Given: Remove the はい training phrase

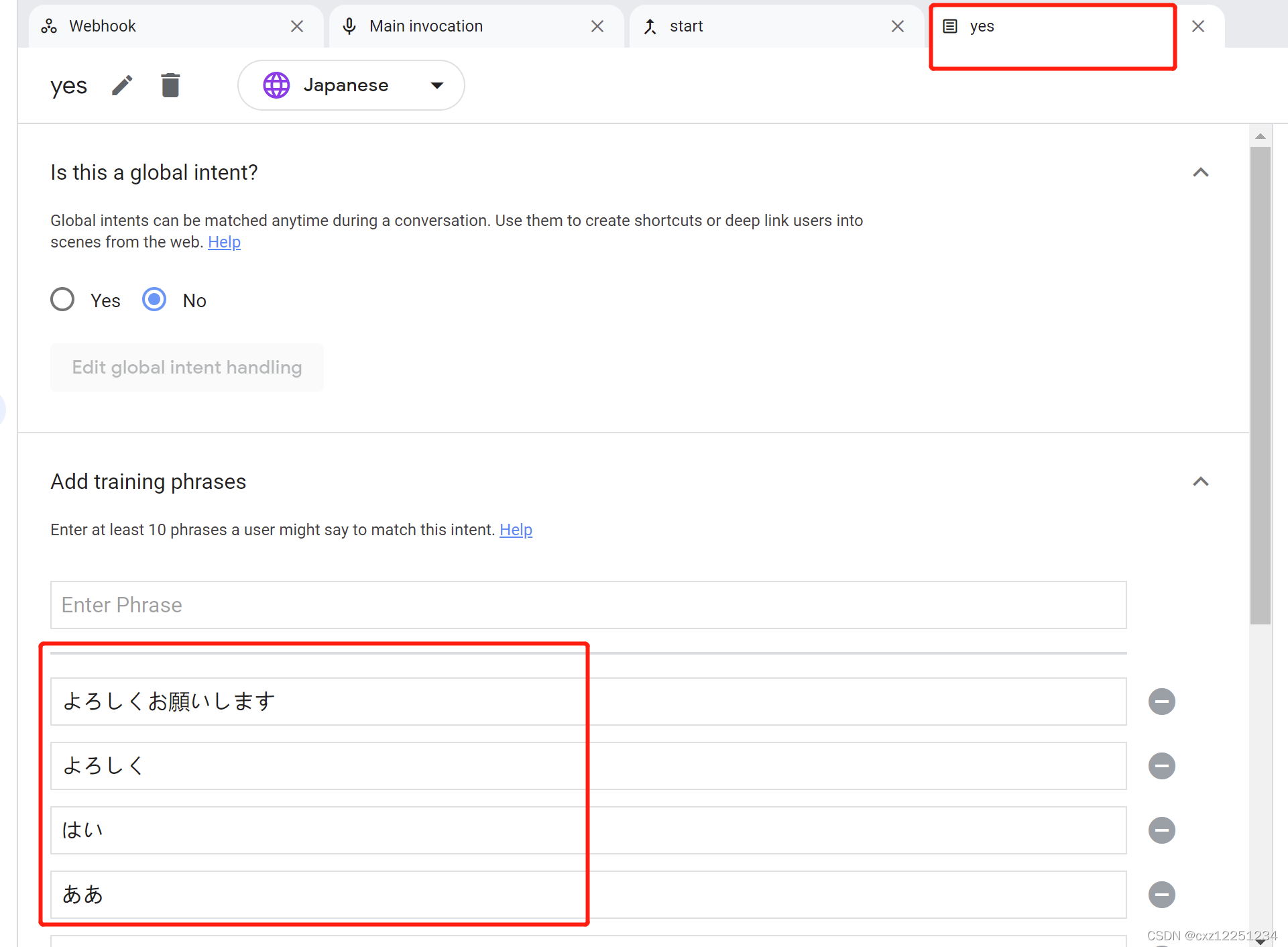Looking at the screenshot, I should pyautogui.click(x=1161, y=830).
